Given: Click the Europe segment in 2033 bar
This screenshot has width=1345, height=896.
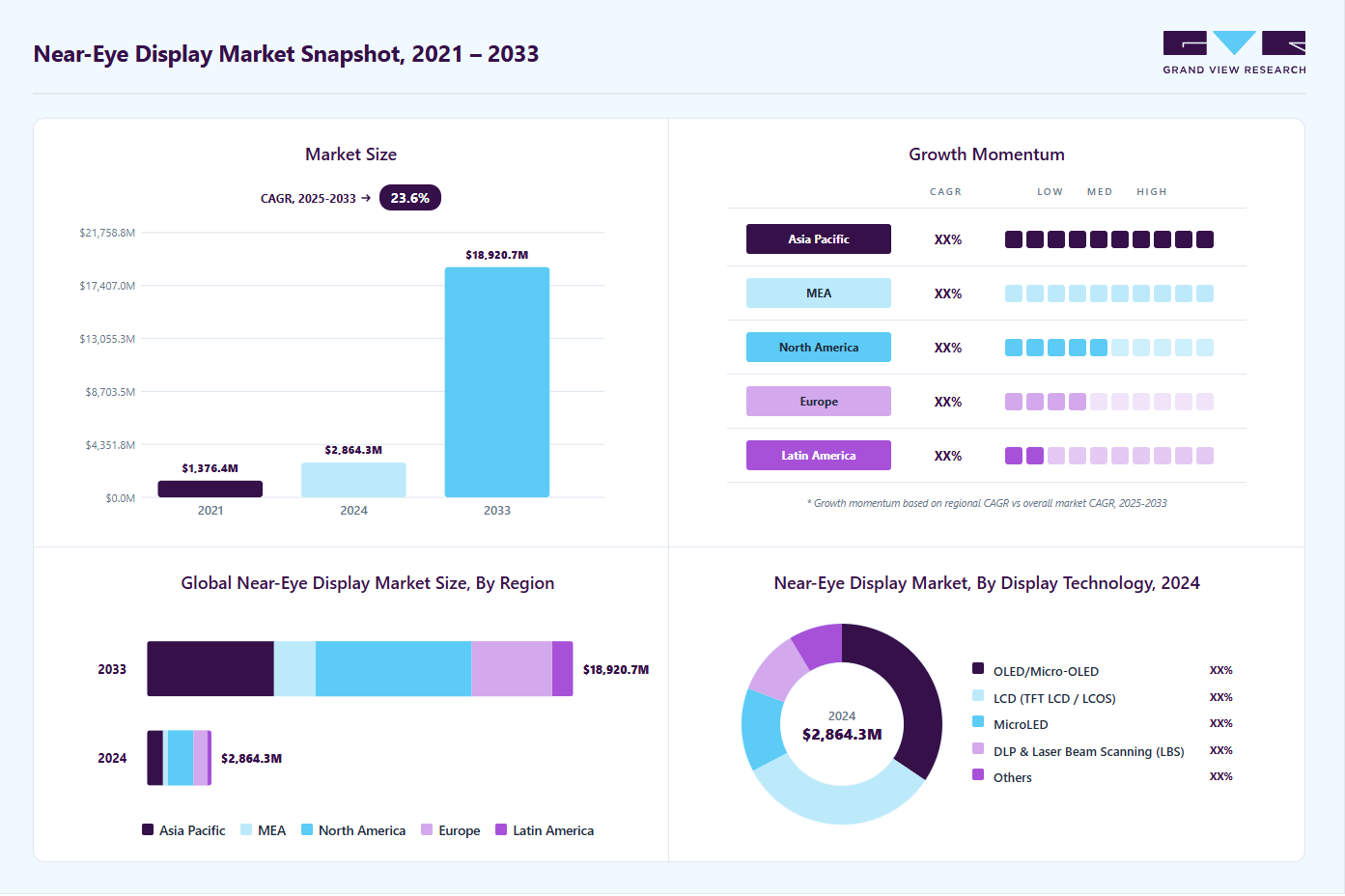Looking at the screenshot, I should (x=512, y=669).
